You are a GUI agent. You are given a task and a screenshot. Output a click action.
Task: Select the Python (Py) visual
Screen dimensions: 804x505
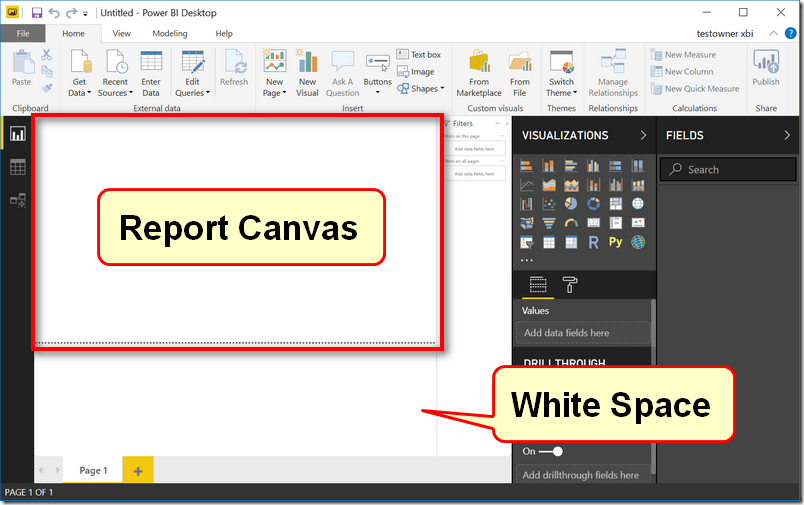point(615,242)
